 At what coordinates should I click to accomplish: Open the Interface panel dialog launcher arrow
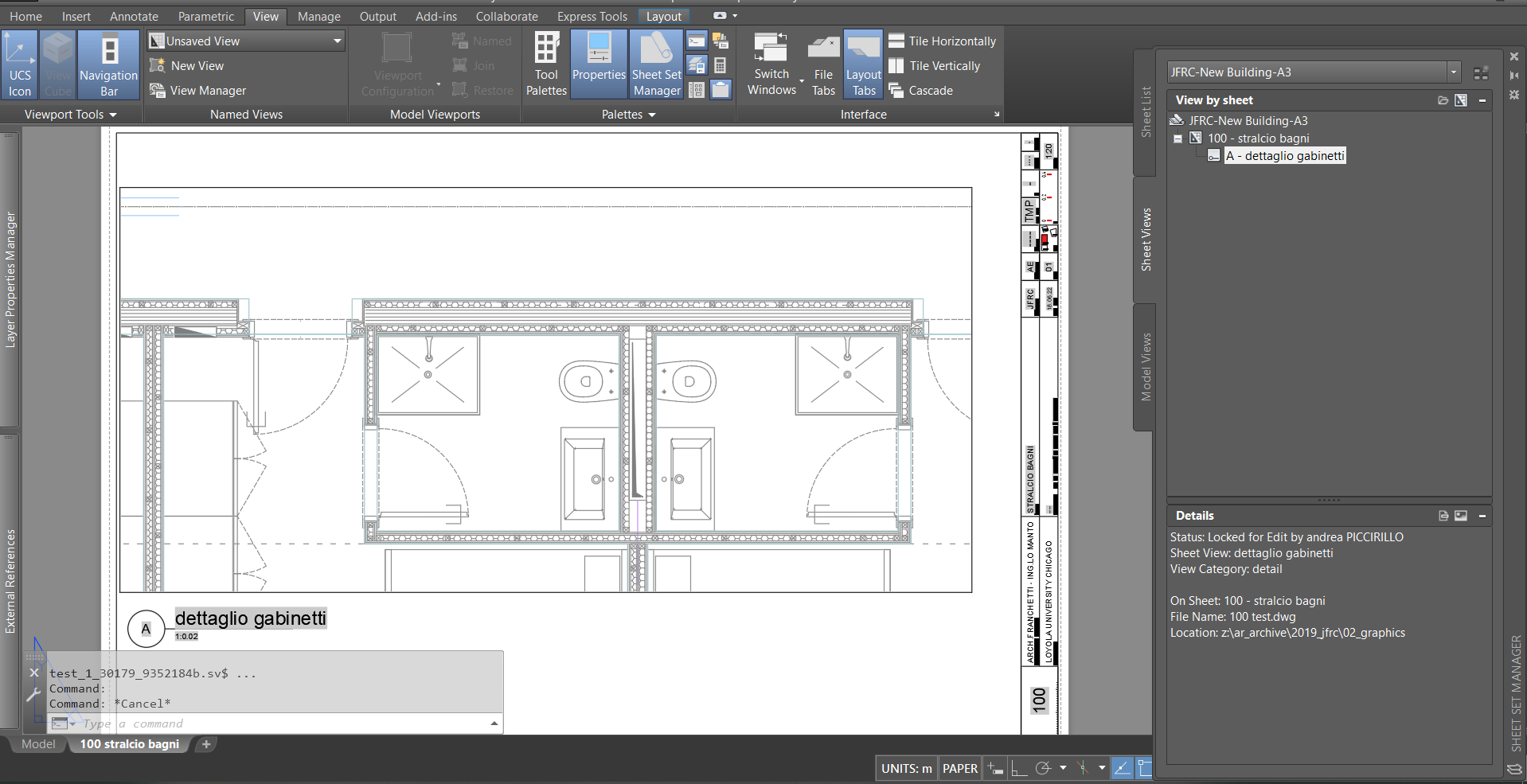click(997, 115)
